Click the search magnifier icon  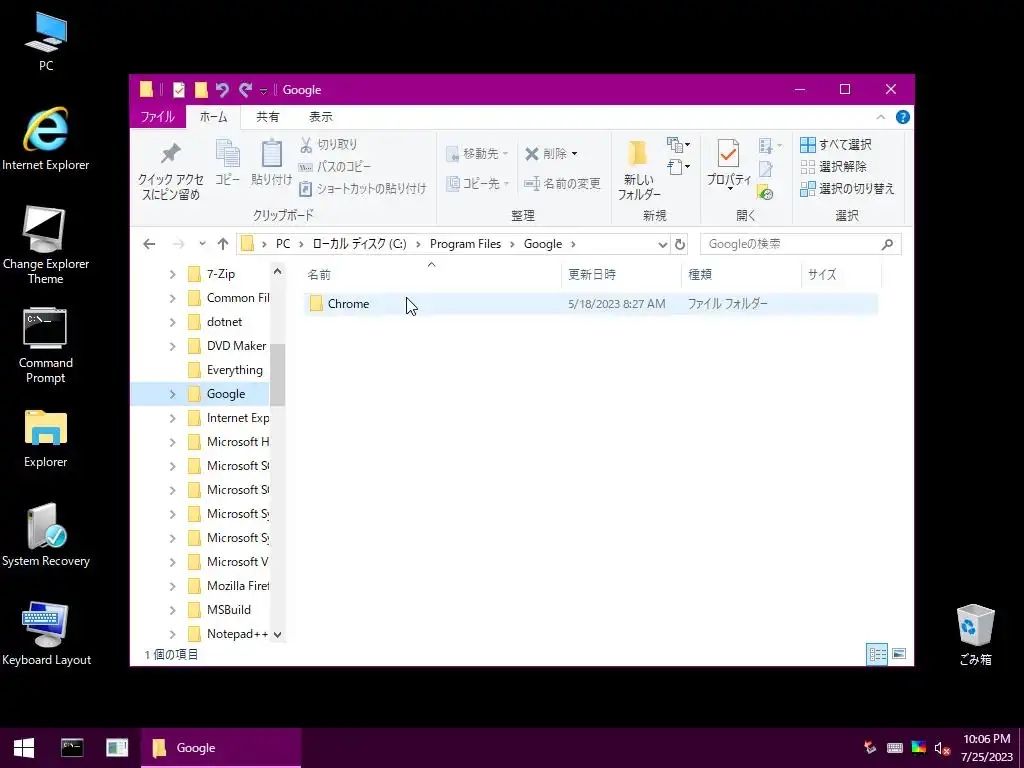pos(887,244)
